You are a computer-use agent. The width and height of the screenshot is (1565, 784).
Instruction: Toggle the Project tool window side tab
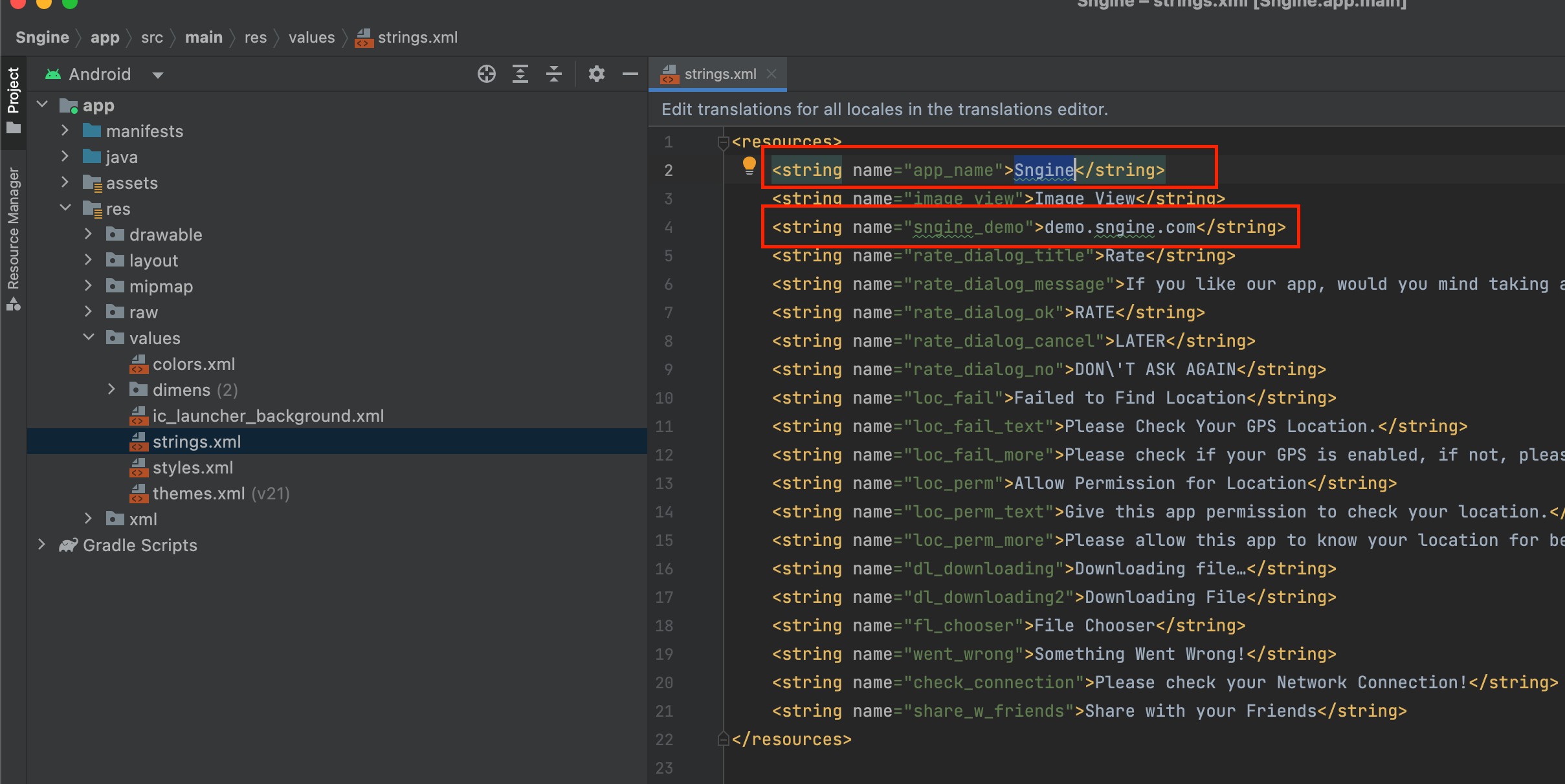13,97
